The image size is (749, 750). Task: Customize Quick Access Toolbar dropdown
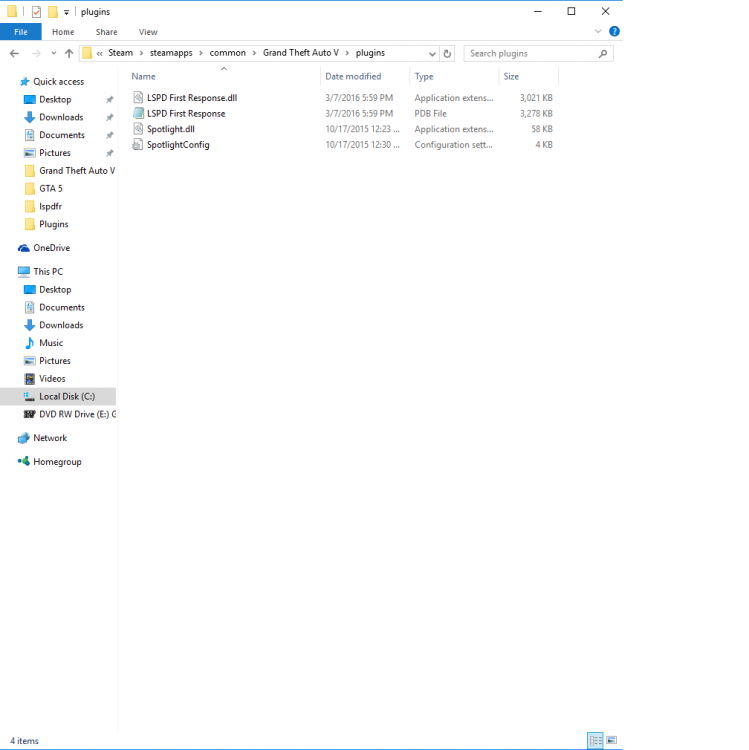66,12
